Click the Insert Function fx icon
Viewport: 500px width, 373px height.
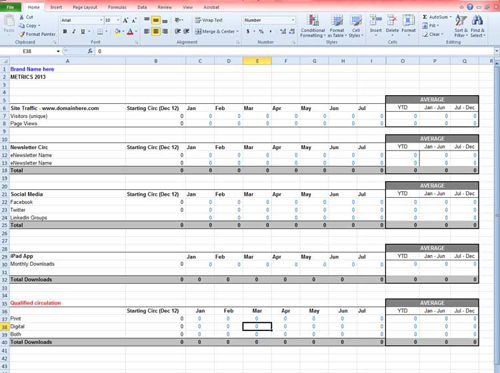click(90, 51)
